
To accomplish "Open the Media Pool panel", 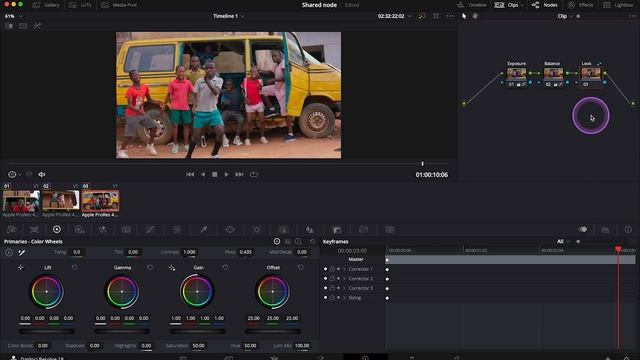I will 119,5.
